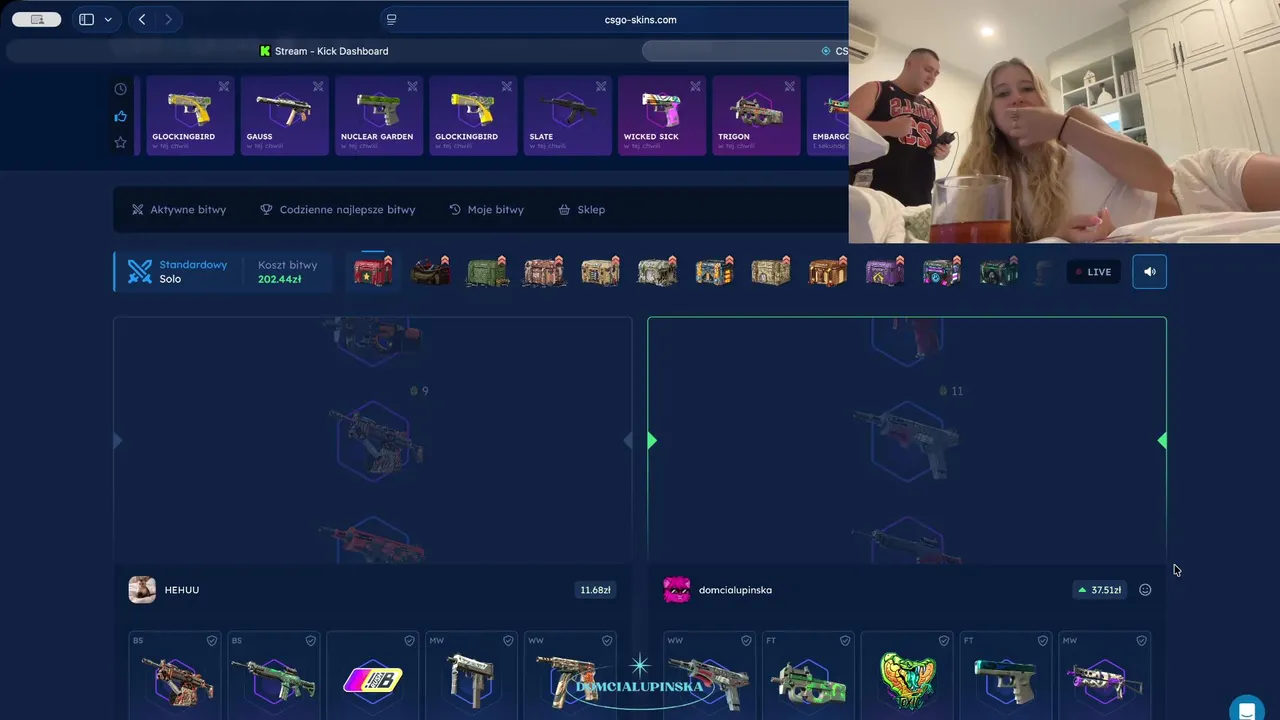Viewport: 1280px width, 720px height.
Task: Open HEHUU's sticker capsule item card
Action: (x=372, y=676)
